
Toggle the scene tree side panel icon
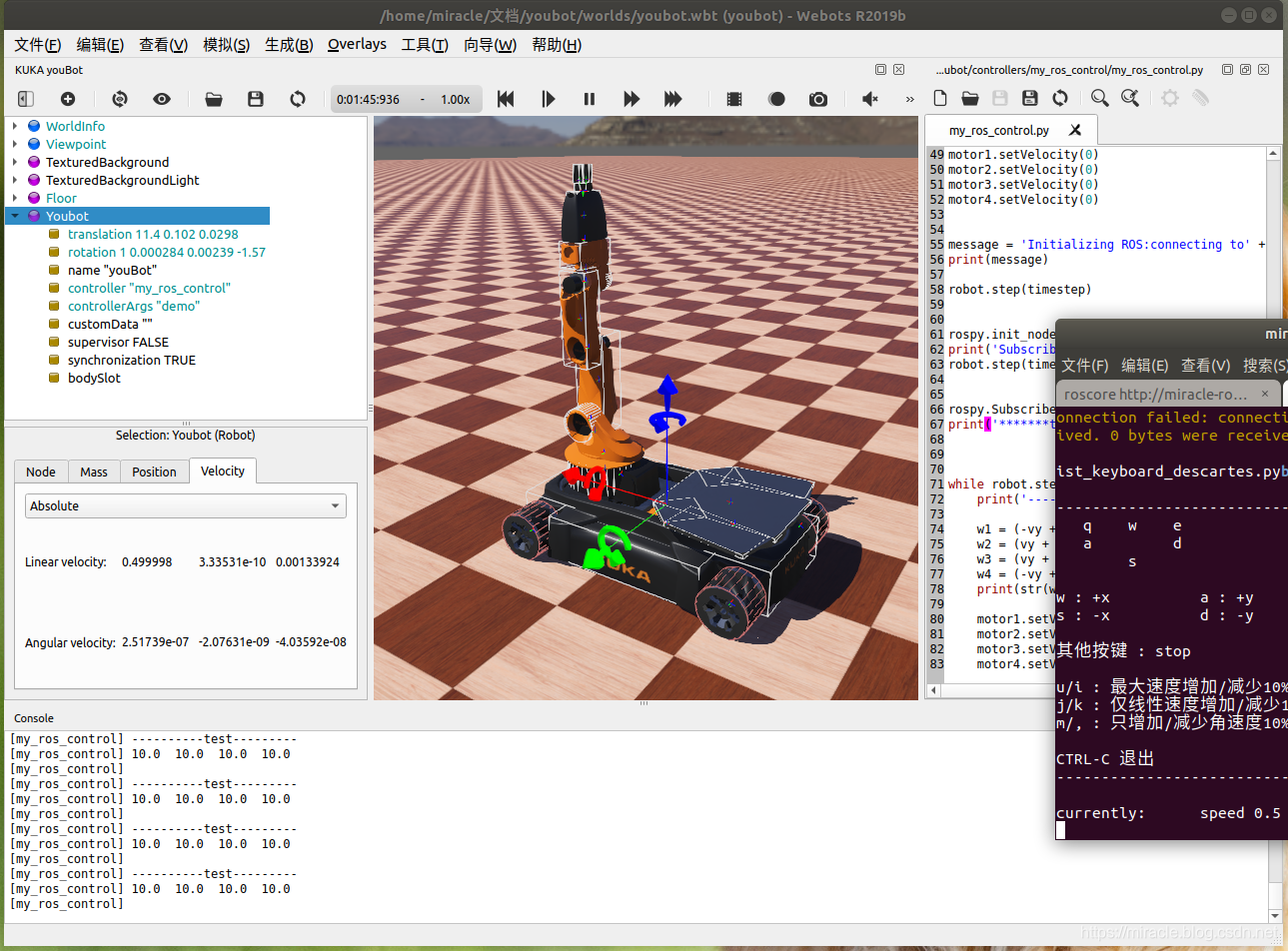click(x=26, y=99)
